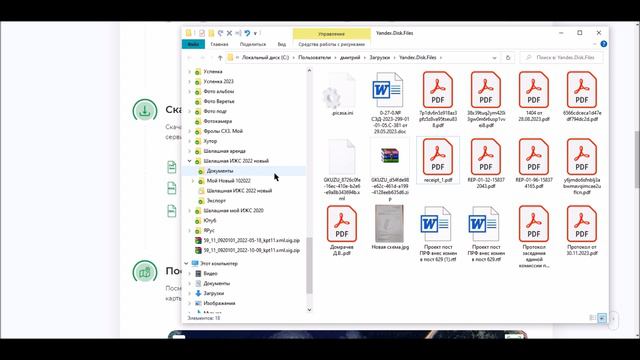Screen dimensions: 640x360
Task: Select the picasa.ini file icon
Action: [x=342, y=91]
